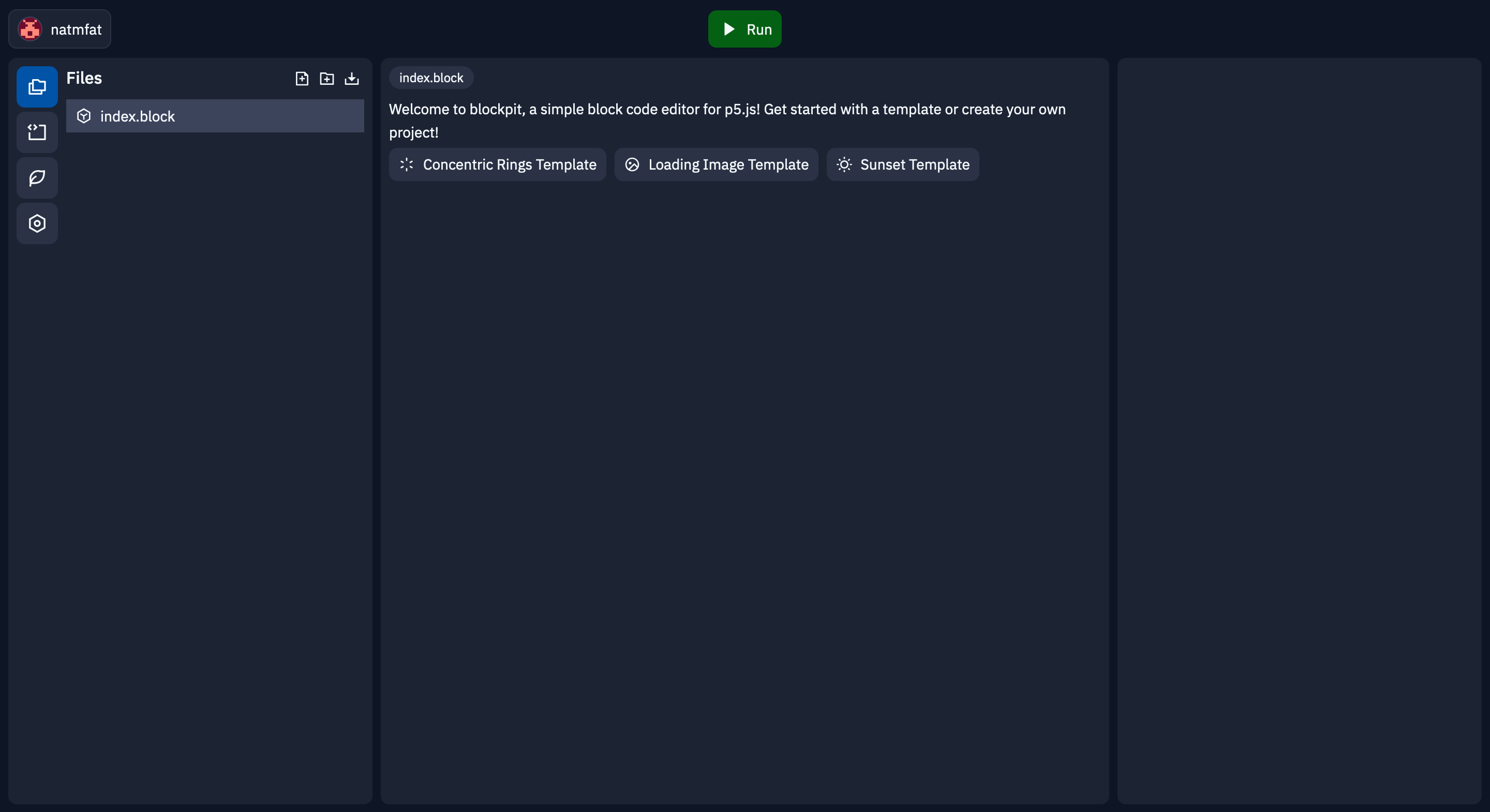The width and height of the screenshot is (1490, 812).
Task: Click Sunset Template sun icon
Action: tap(845, 163)
